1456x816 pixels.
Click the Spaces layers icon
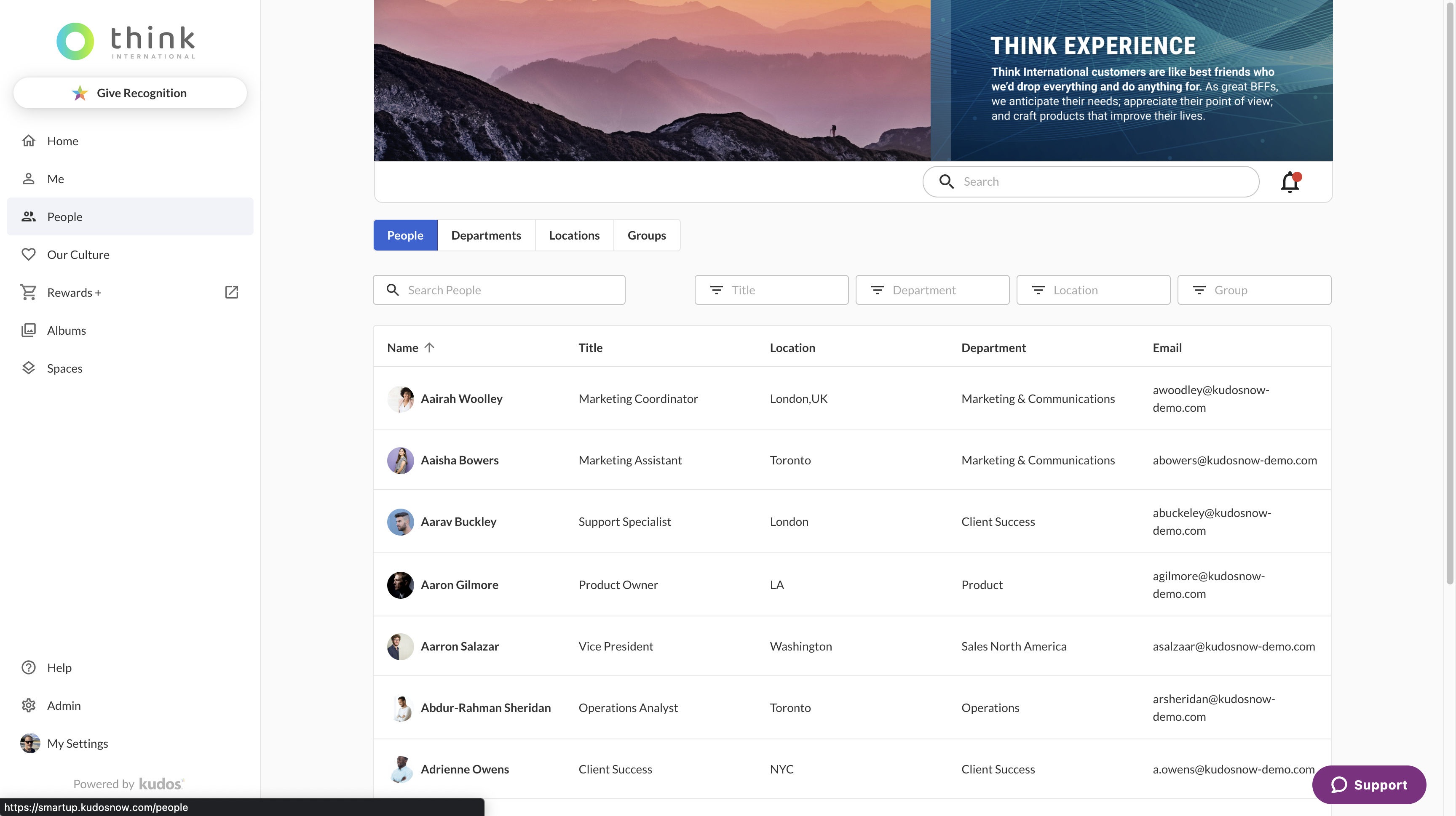coord(28,368)
